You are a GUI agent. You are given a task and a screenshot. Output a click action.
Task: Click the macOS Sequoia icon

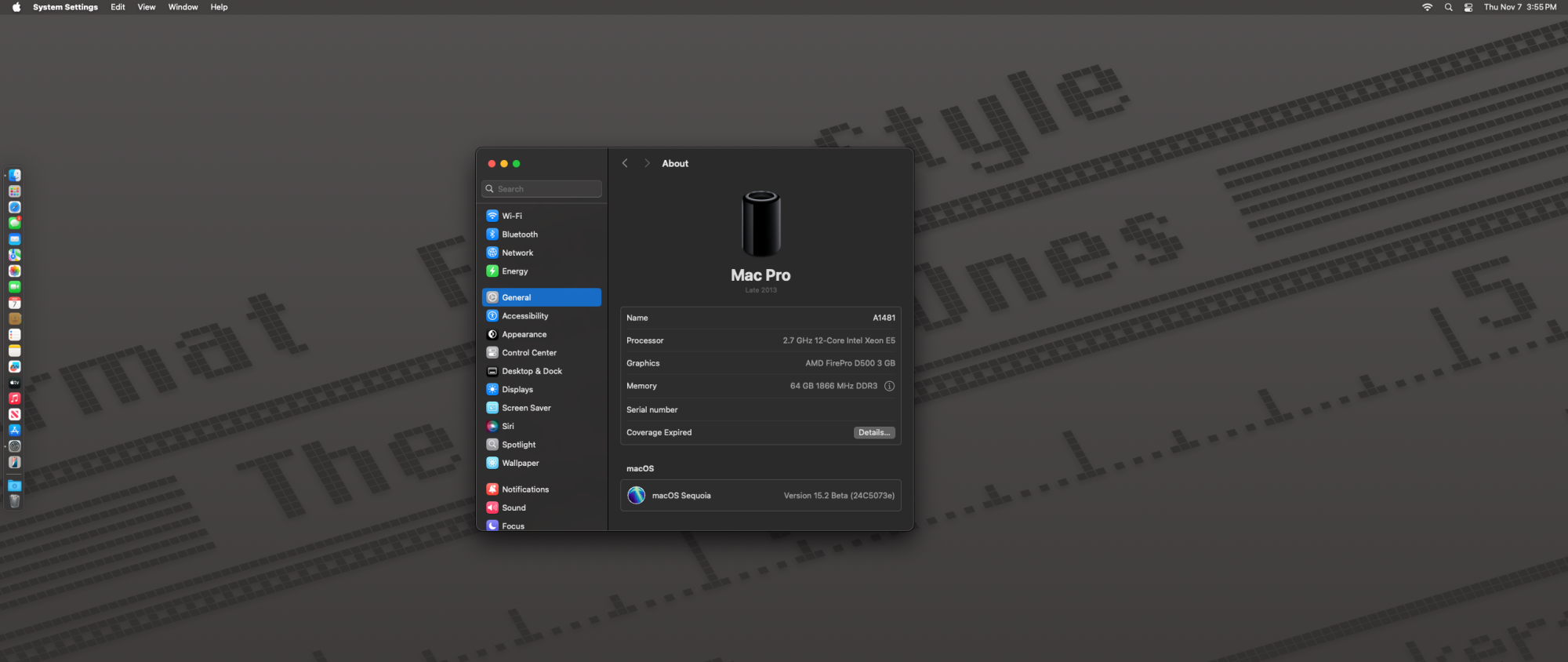tap(637, 496)
